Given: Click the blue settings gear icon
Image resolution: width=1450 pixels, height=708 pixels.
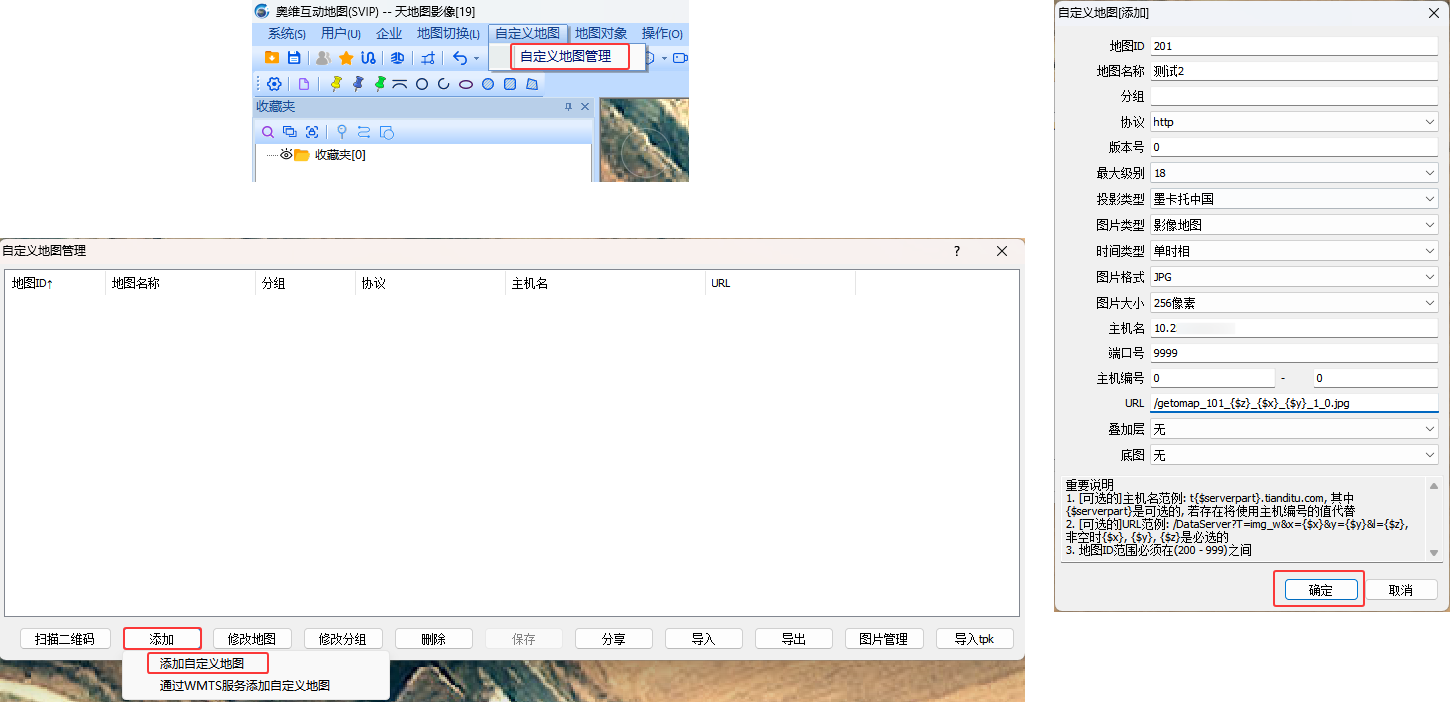Looking at the screenshot, I should [x=274, y=84].
